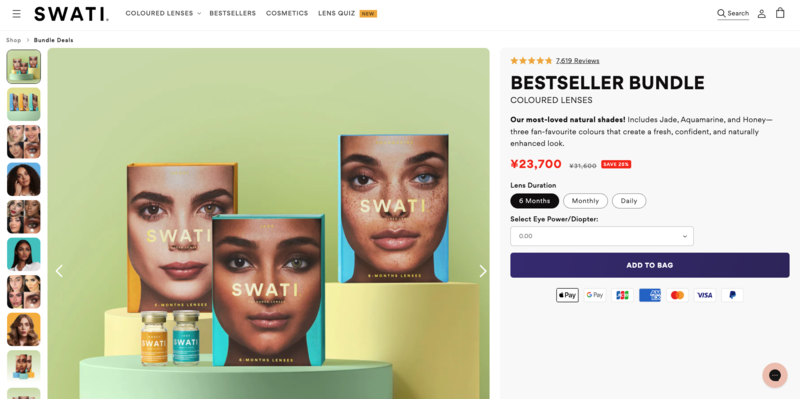Show next product image arrow

tap(483, 271)
